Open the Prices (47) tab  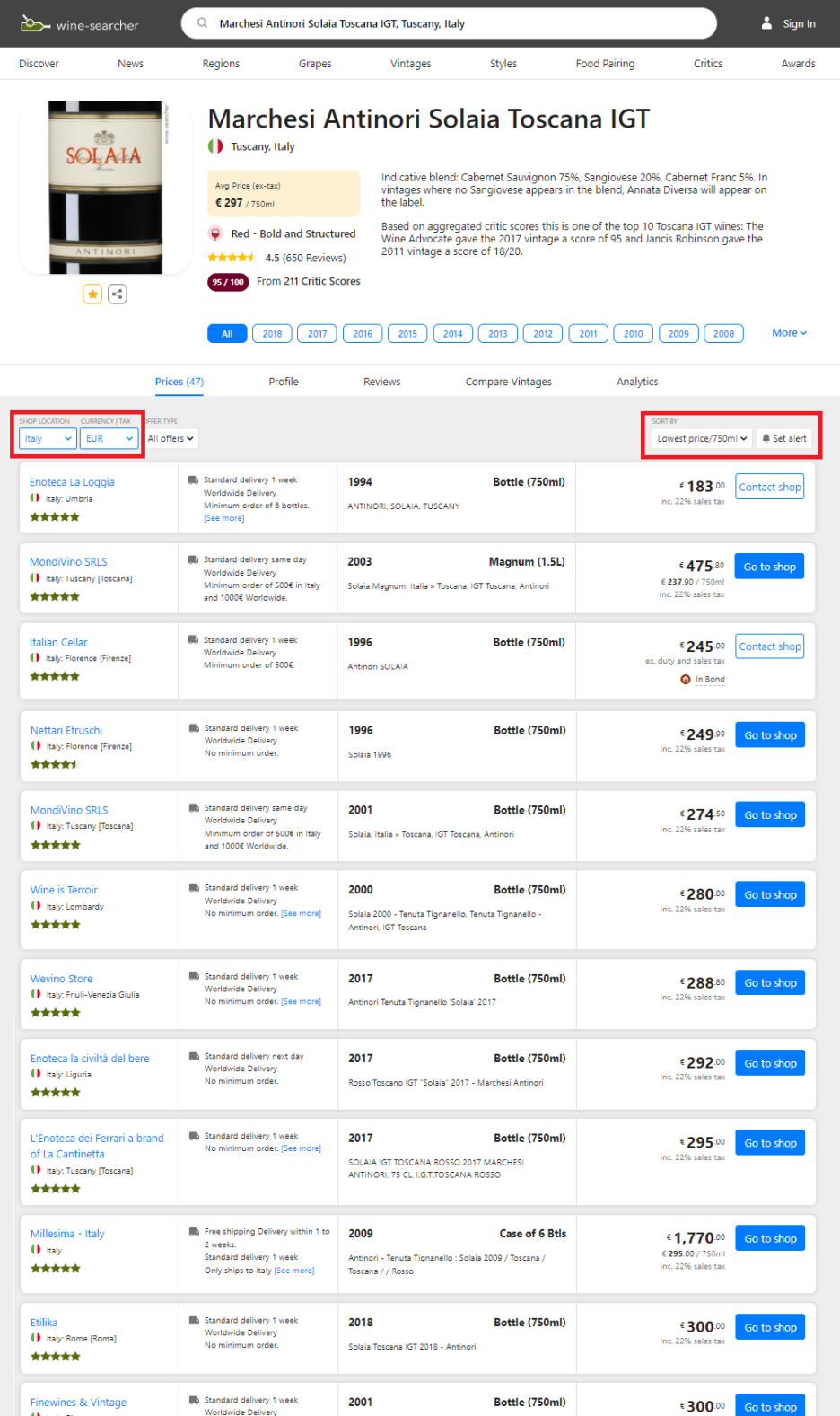[179, 382]
